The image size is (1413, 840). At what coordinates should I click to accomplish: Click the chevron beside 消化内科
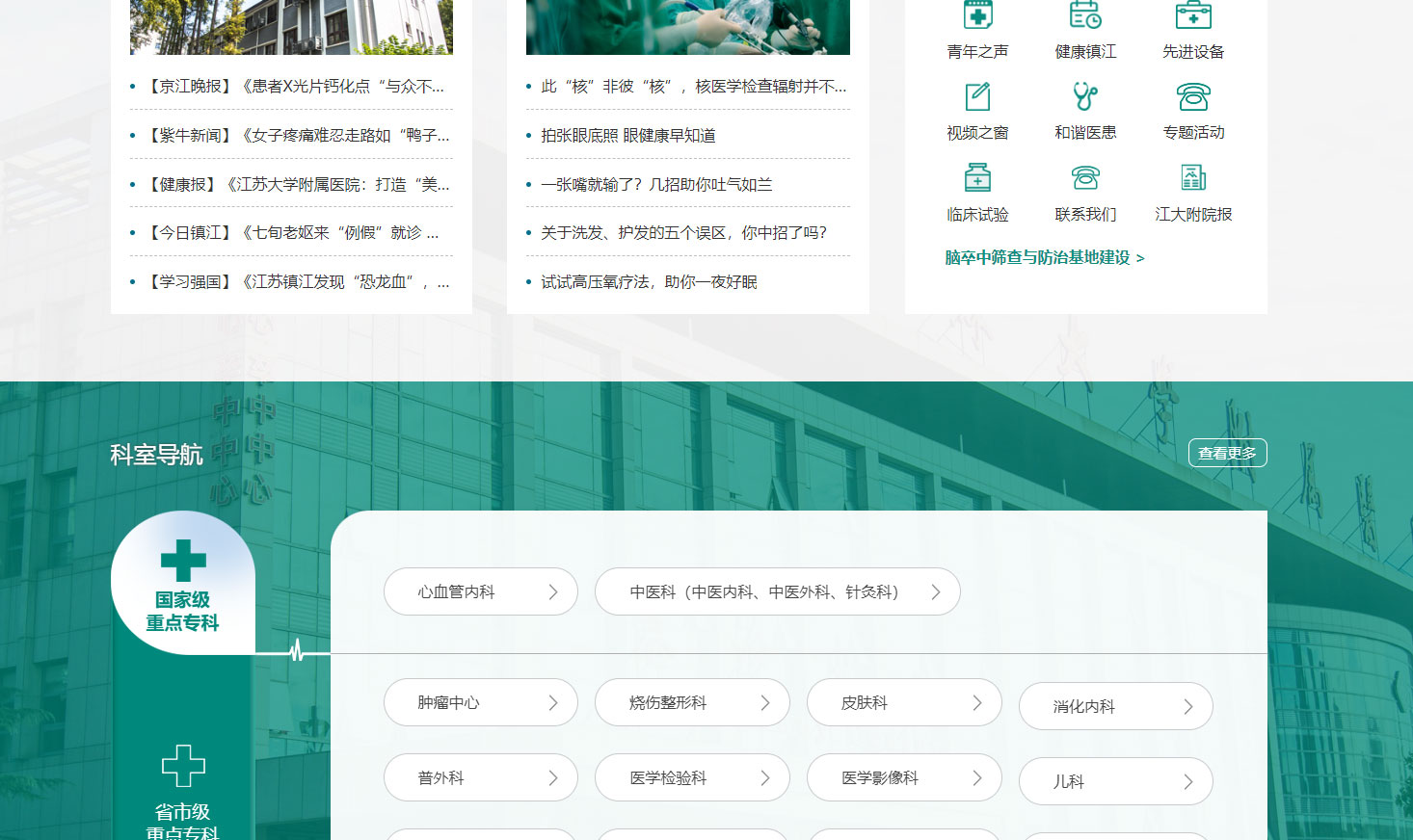[1188, 706]
